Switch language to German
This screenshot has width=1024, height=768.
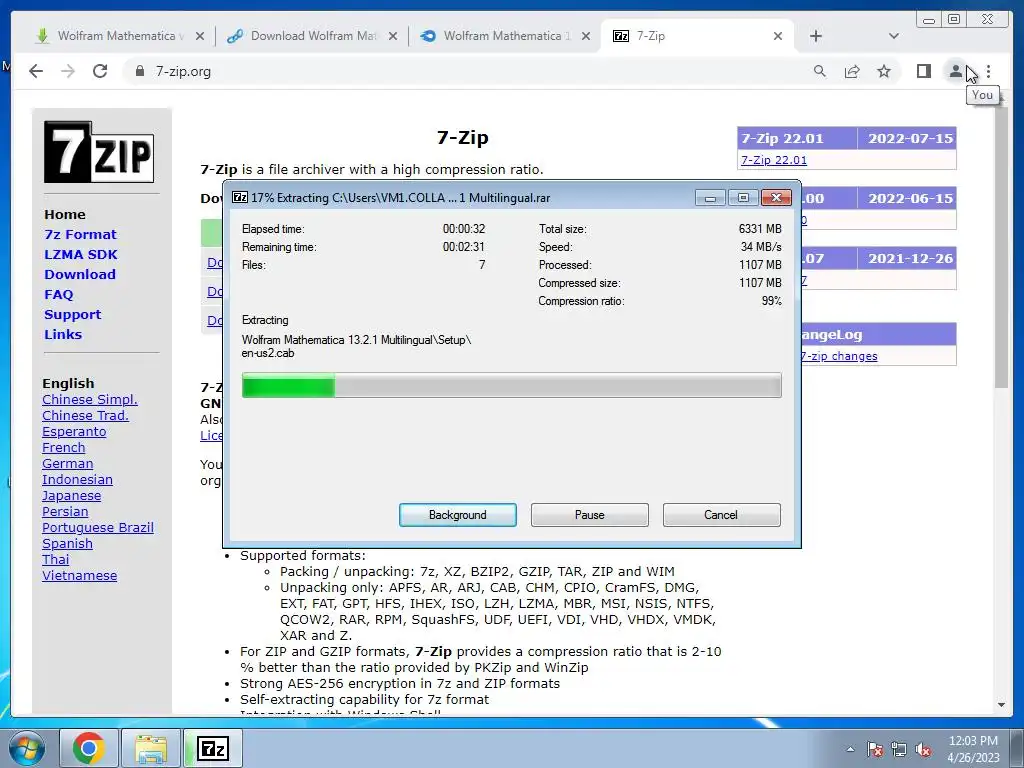click(67, 464)
